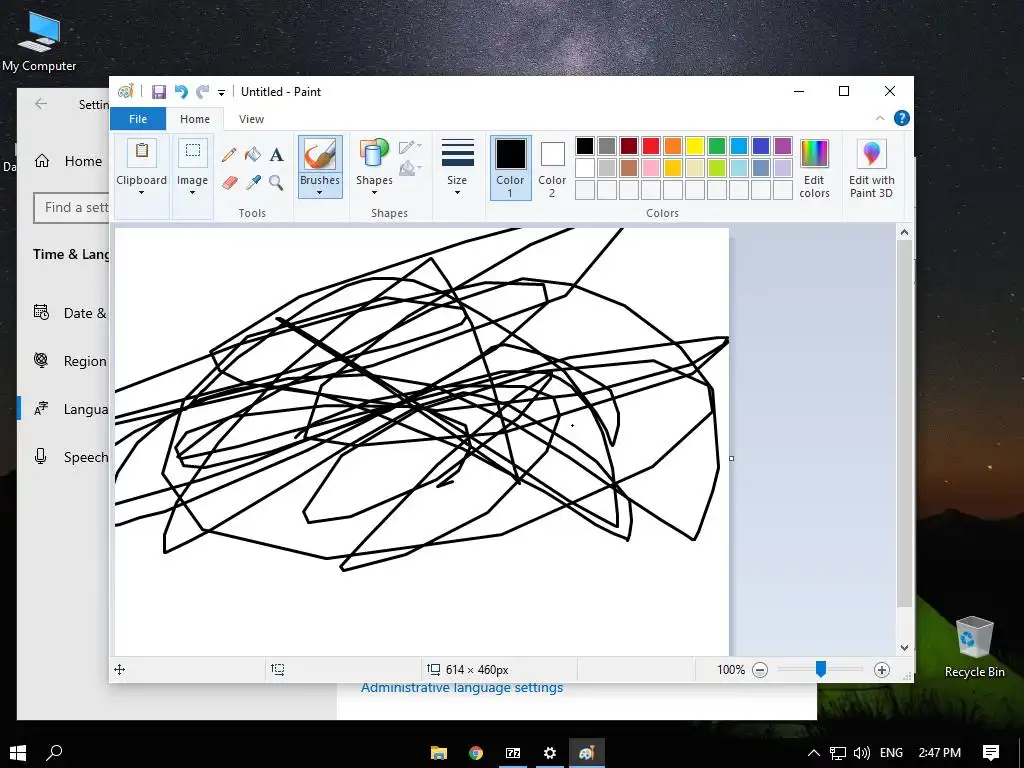Viewport: 1024px width, 768px height.
Task: Select Color 2 background box
Action: [x=552, y=168]
